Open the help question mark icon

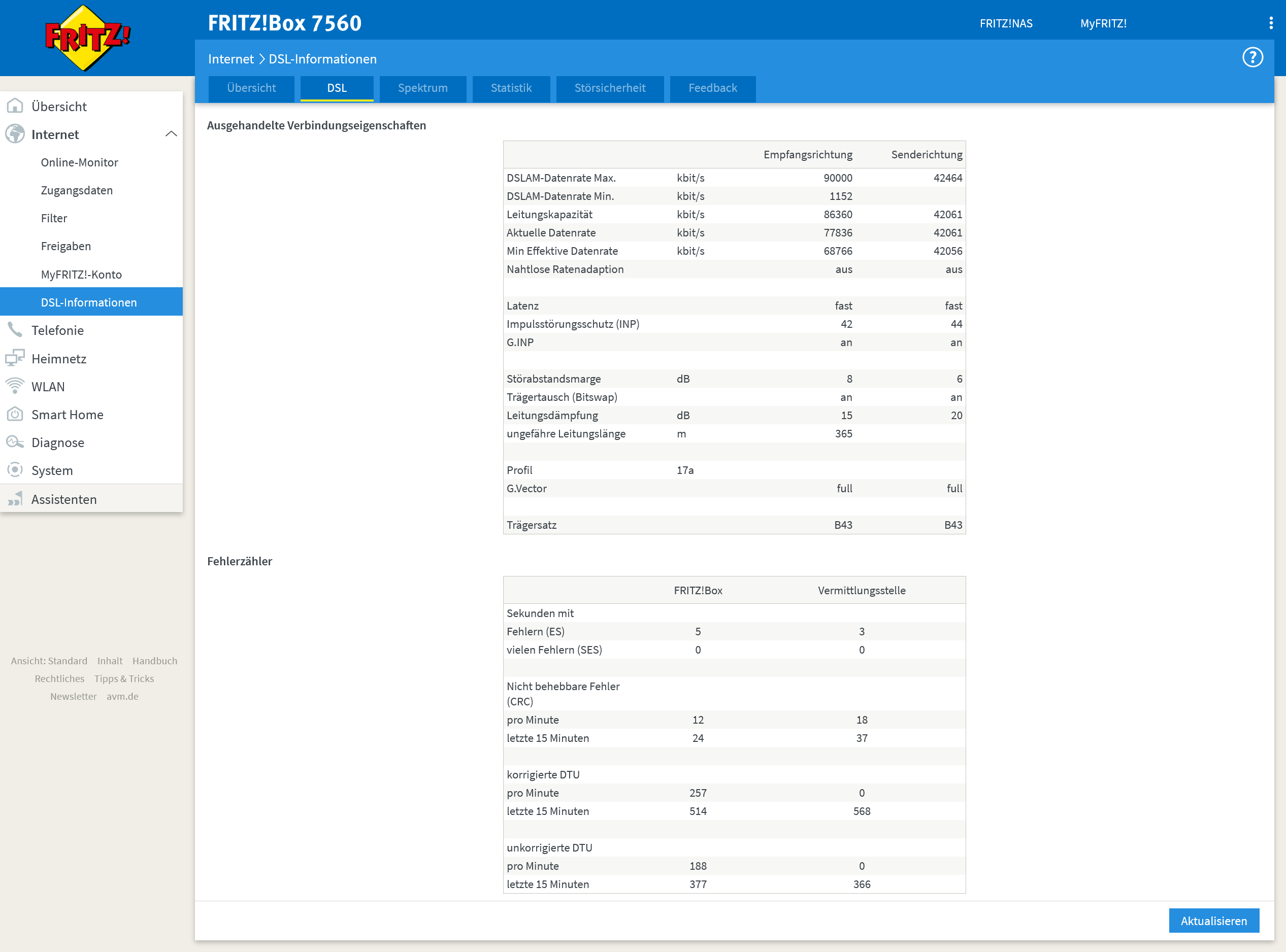tap(1252, 58)
